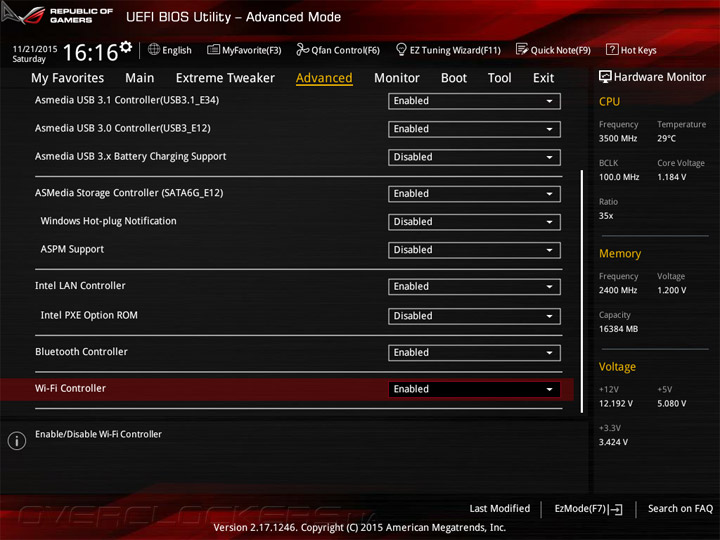This screenshot has height=540, width=720.
Task: Click the 29°C temperature value
Action: (666, 138)
